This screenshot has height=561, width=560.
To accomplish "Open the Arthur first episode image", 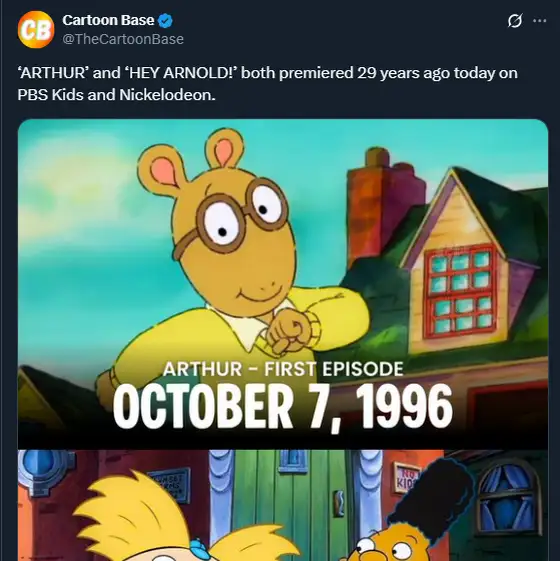I will pos(283,284).
